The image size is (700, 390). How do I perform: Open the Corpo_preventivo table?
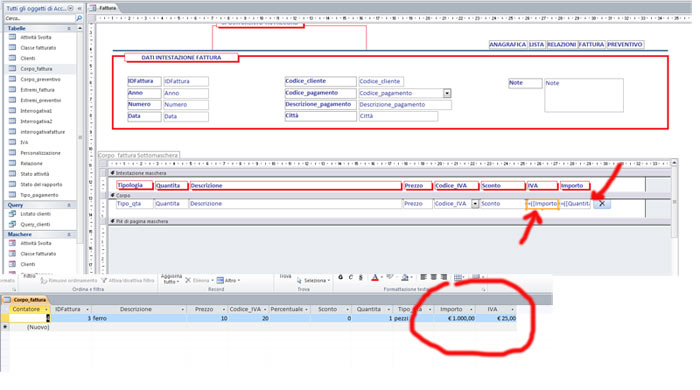[40, 79]
